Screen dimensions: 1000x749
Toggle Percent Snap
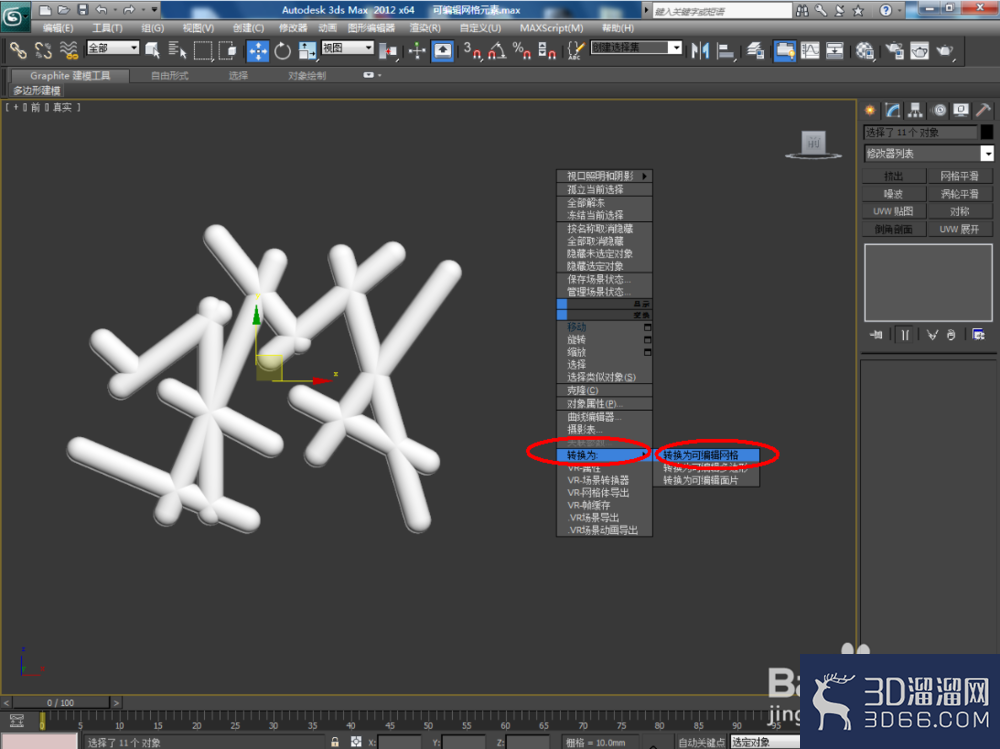tap(522, 50)
